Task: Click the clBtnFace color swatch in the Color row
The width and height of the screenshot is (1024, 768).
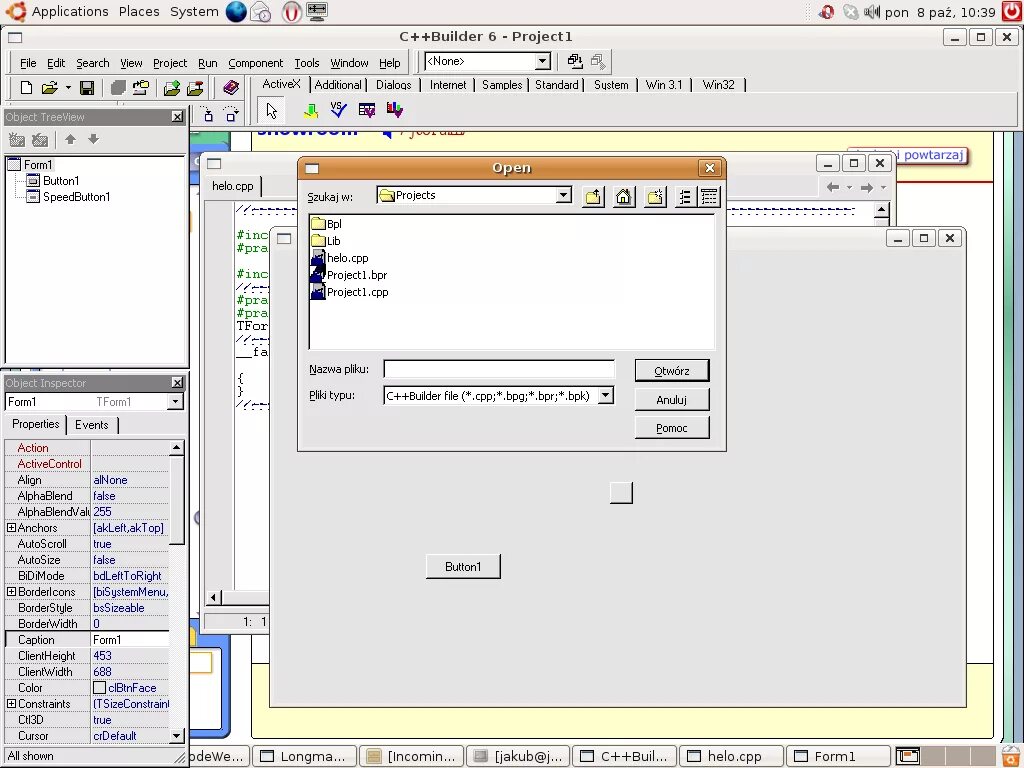Action: click(x=99, y=688)
